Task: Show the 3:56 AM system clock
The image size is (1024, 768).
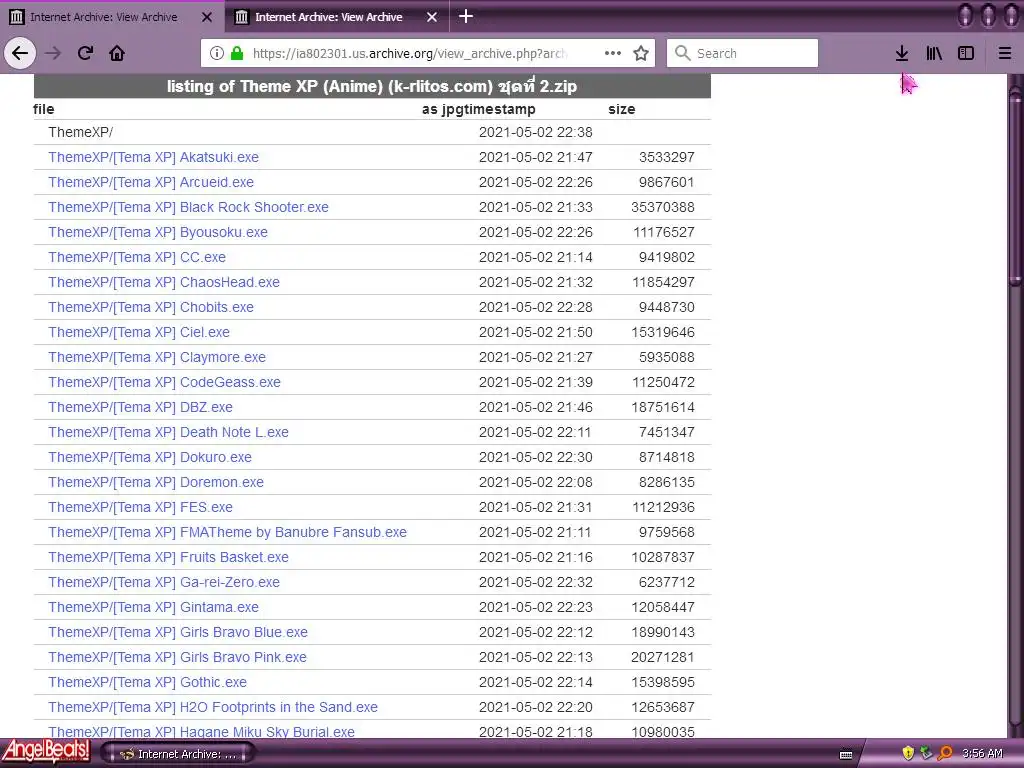Action: 982,754
